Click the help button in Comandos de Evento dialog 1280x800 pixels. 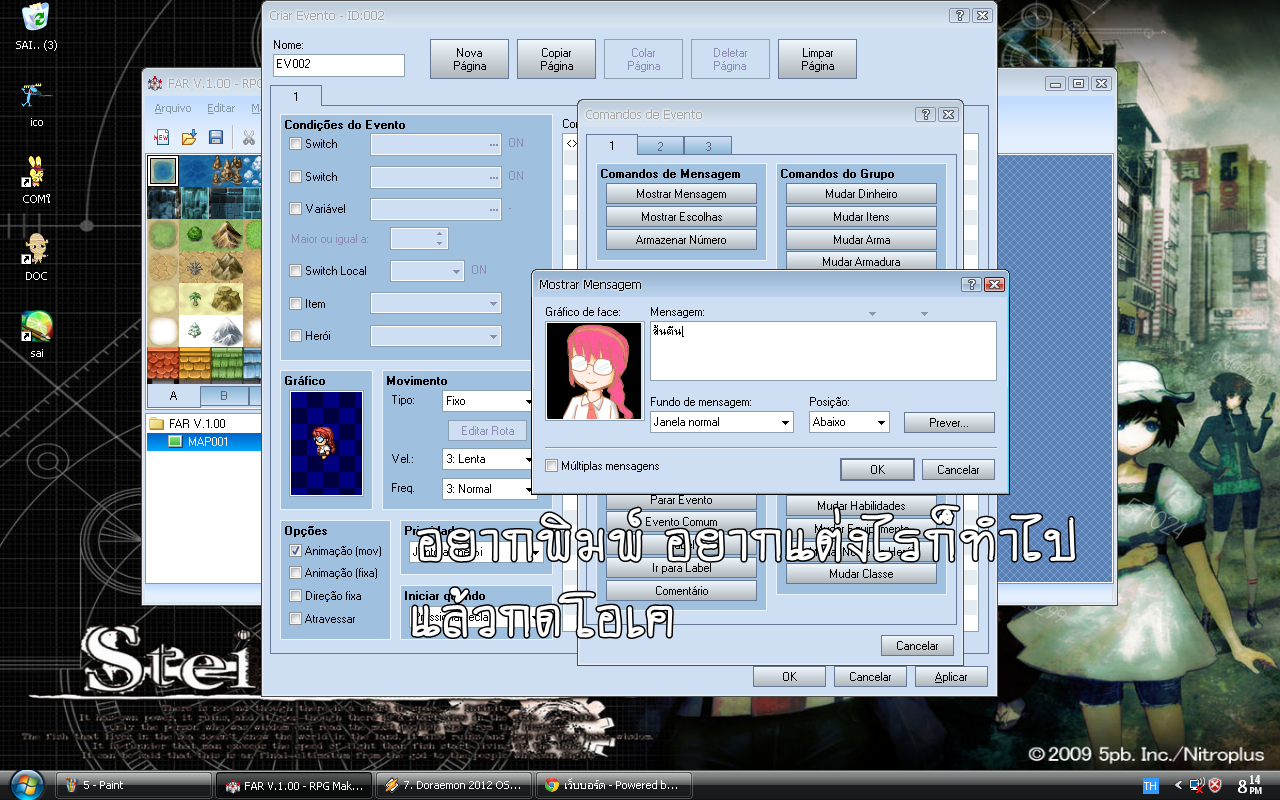tap(927, 115)
